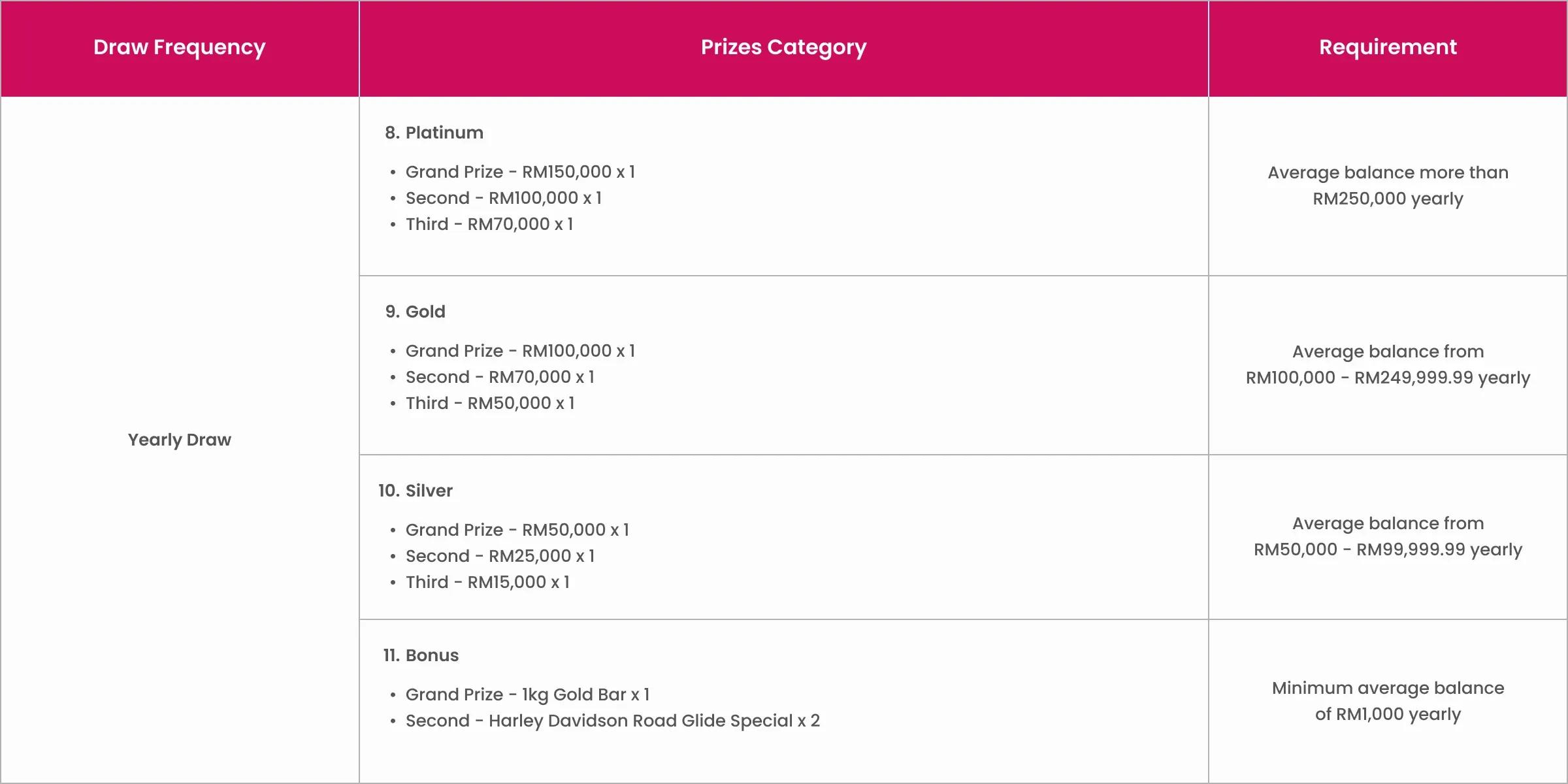The image size is (1568, 784).
Task: Click Gold Third RM50,000 line
Action: (x=490, y=403)
